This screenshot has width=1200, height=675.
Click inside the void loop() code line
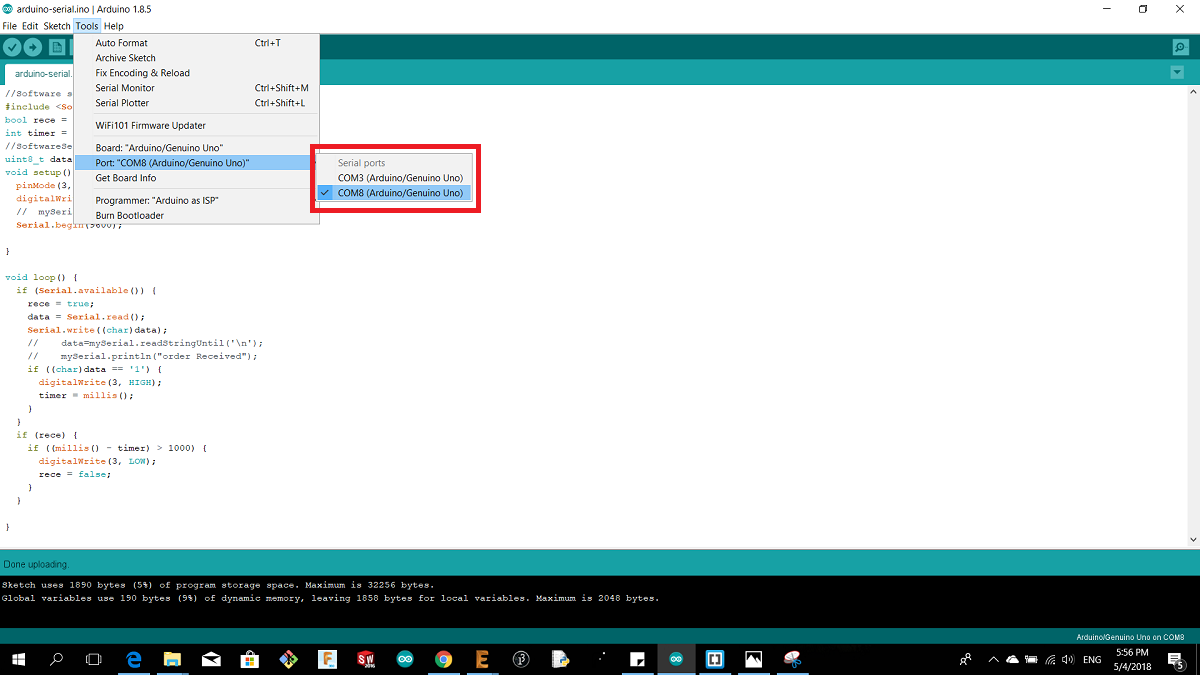point(41,277)
